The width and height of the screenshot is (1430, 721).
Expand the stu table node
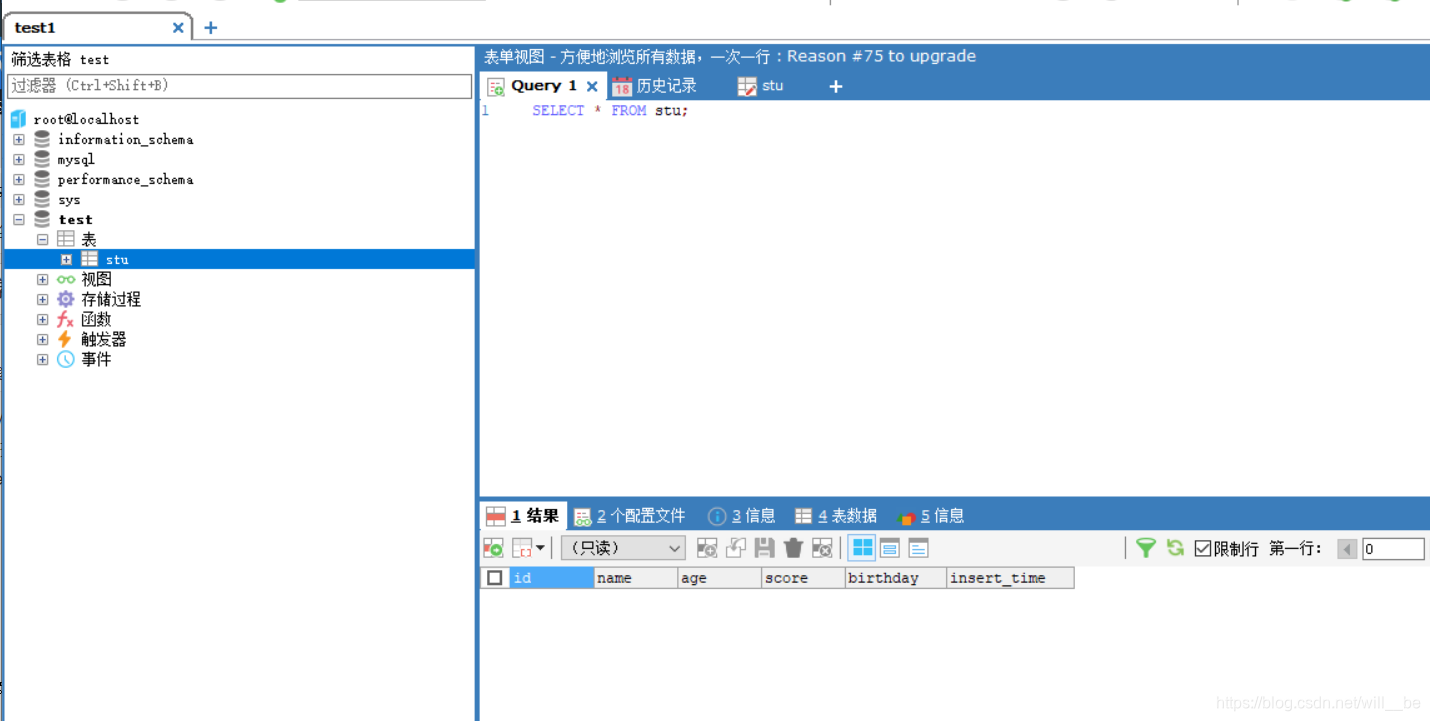67,260
